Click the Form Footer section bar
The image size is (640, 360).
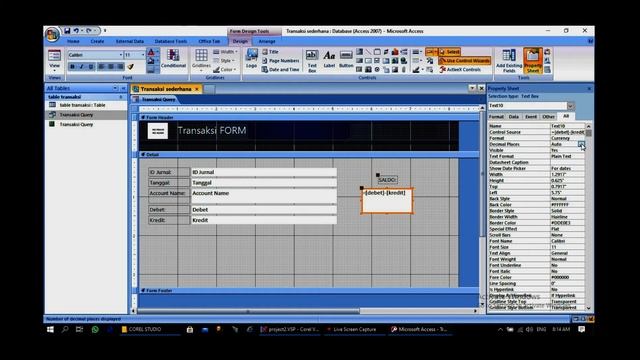309,291
